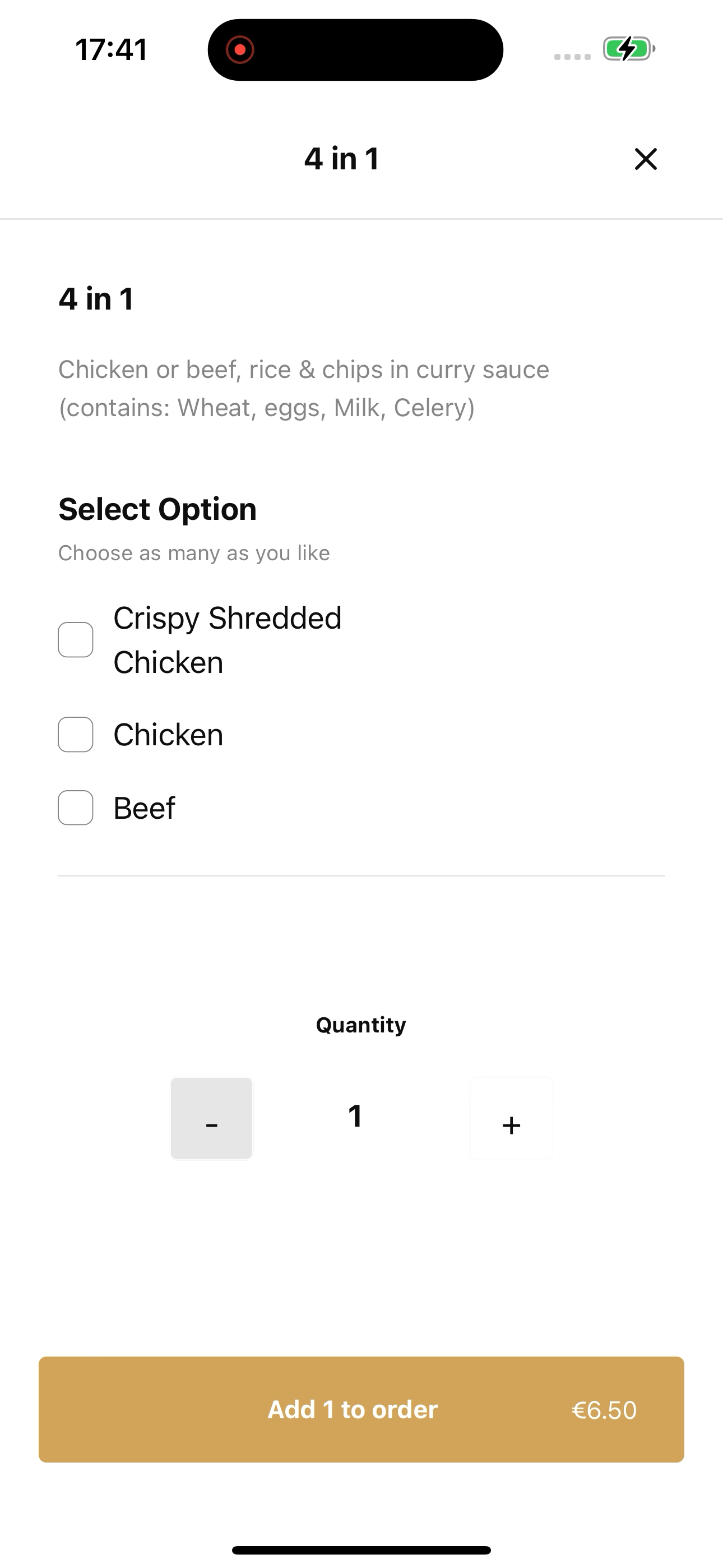Tap the "Choose as many as you like" hint
The image size is (723, 1568).
[194, 553]
